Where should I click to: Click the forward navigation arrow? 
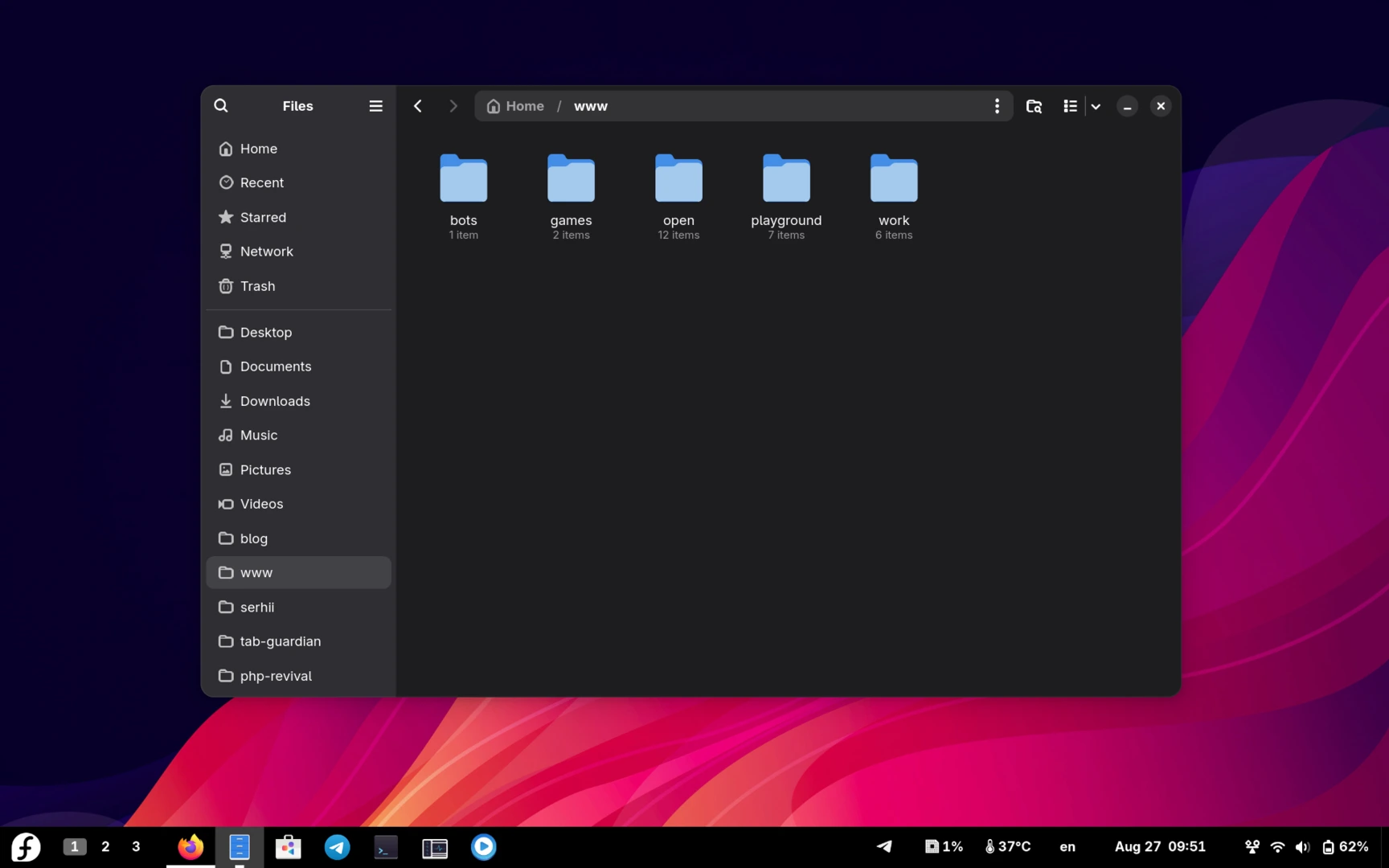tap(453, 105)
